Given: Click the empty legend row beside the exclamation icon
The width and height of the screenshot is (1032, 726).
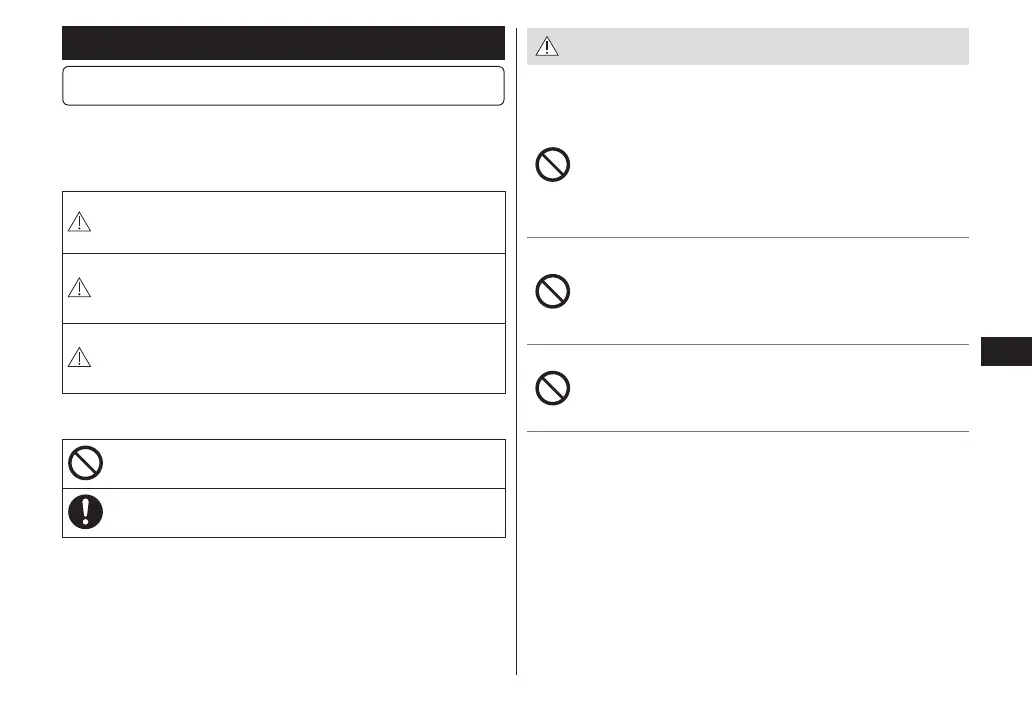Looking at the screenshot, I should tap(300, 513).
